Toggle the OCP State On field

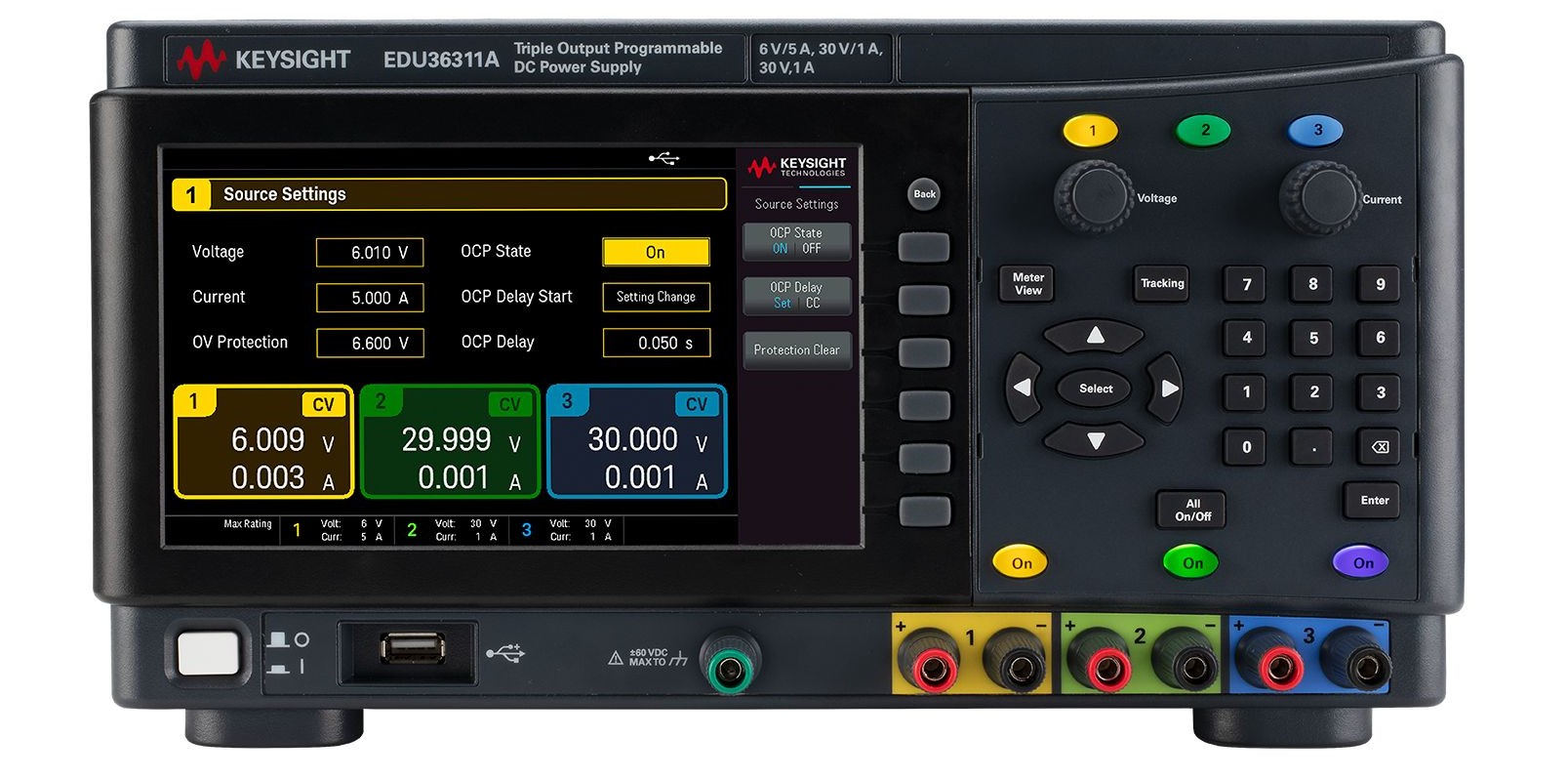click(x=656, y=253)
